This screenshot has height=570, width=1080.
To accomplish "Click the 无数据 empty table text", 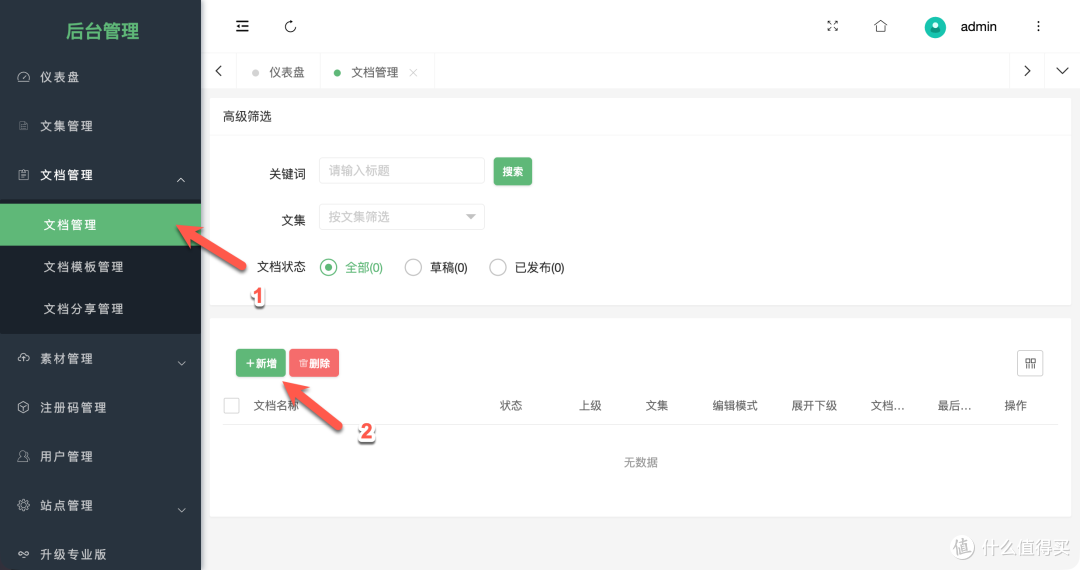I will (x=641, y=463).
